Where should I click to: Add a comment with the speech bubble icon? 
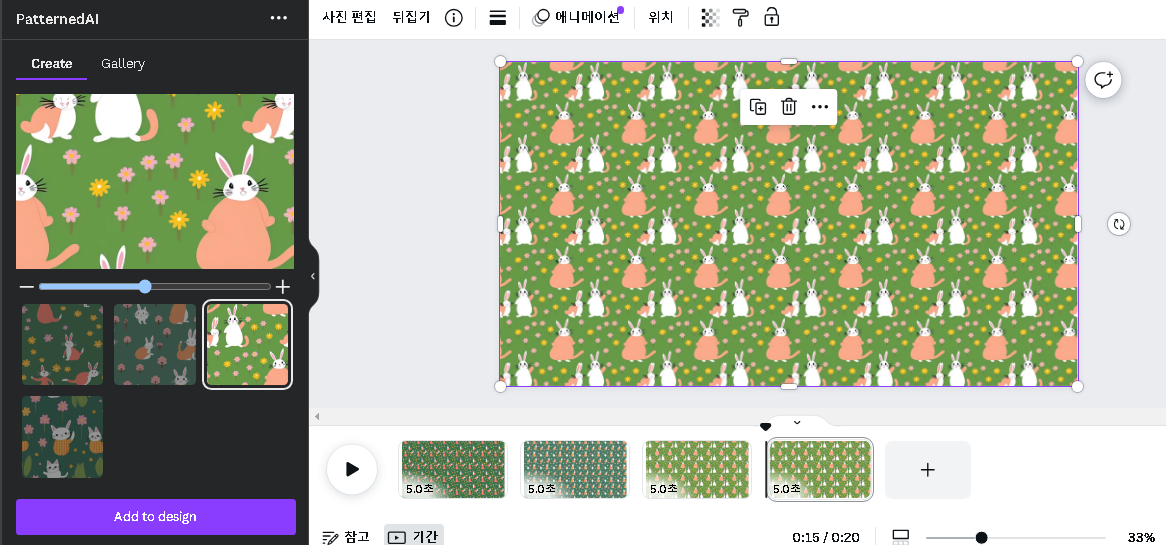coord(1104,80)
